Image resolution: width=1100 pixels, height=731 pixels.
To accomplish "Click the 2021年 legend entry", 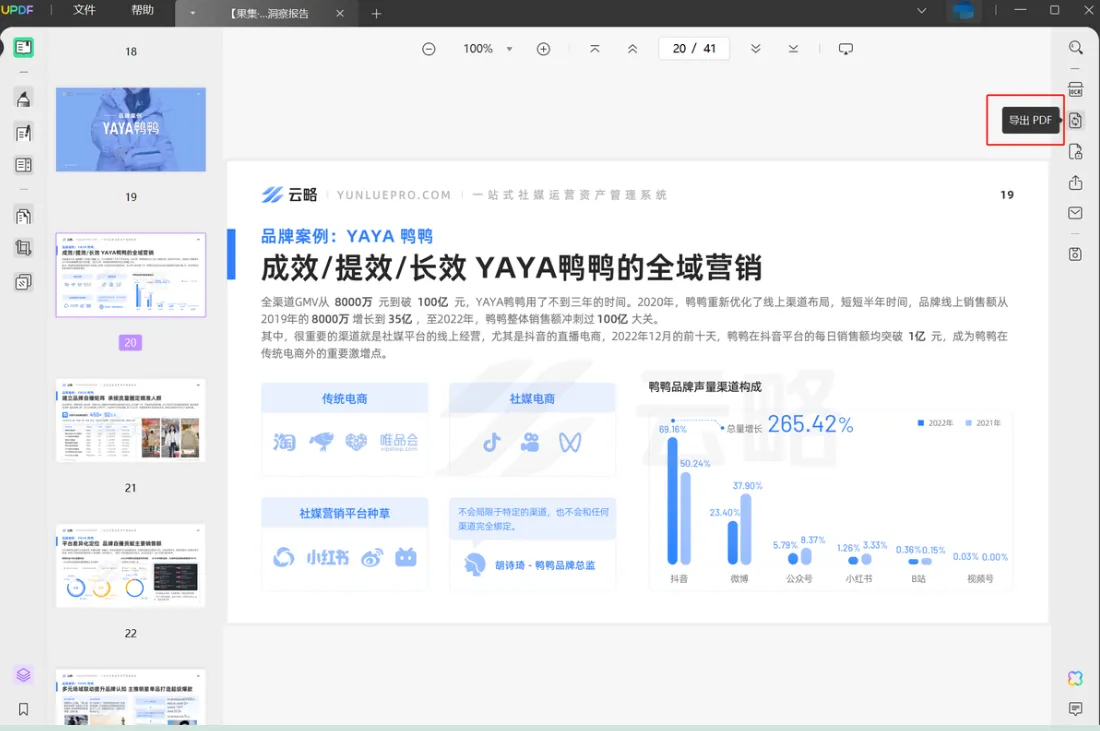I will [x=984, y=423].
